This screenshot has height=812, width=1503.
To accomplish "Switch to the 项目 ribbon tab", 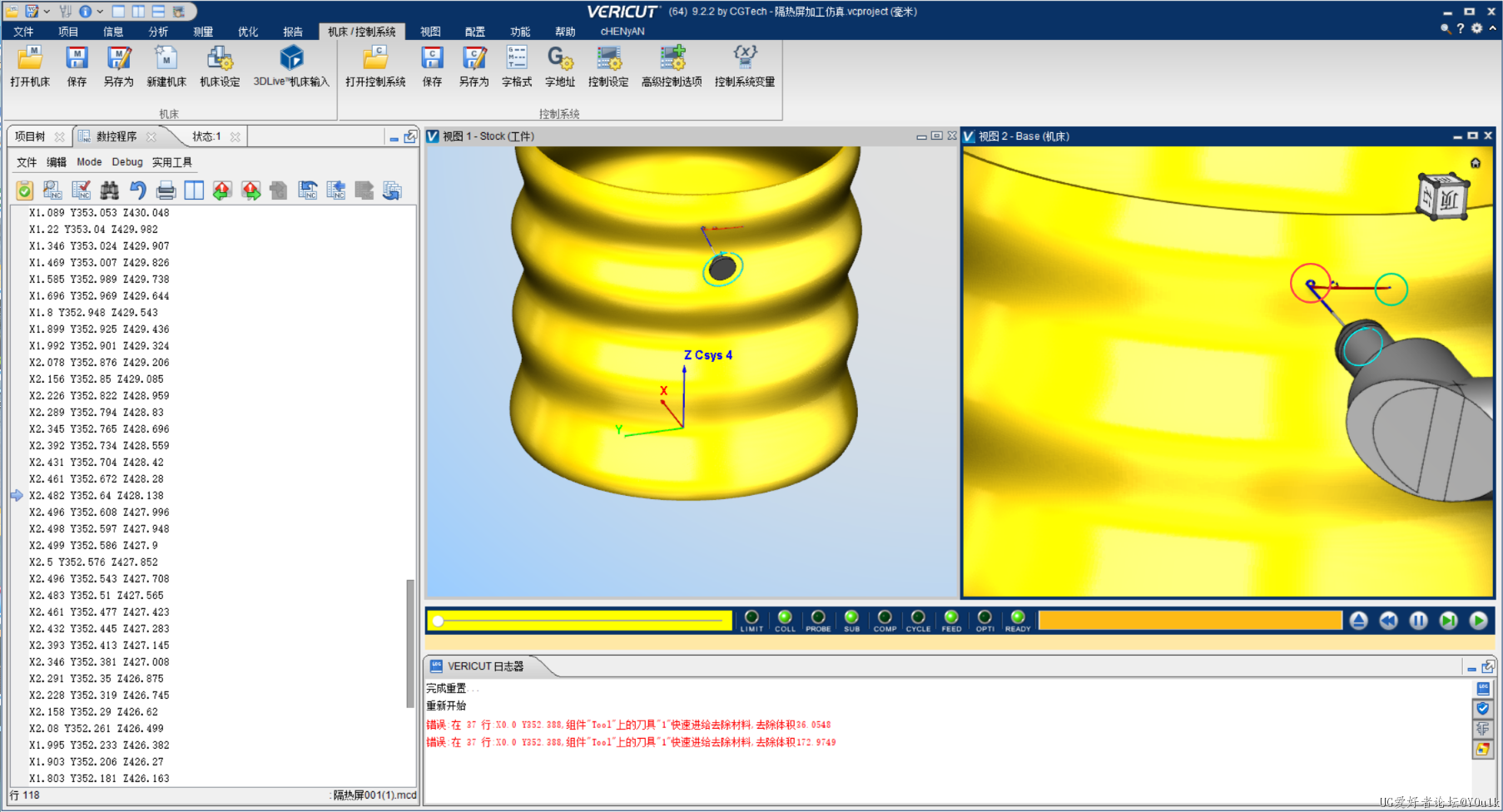I will 68,32.
